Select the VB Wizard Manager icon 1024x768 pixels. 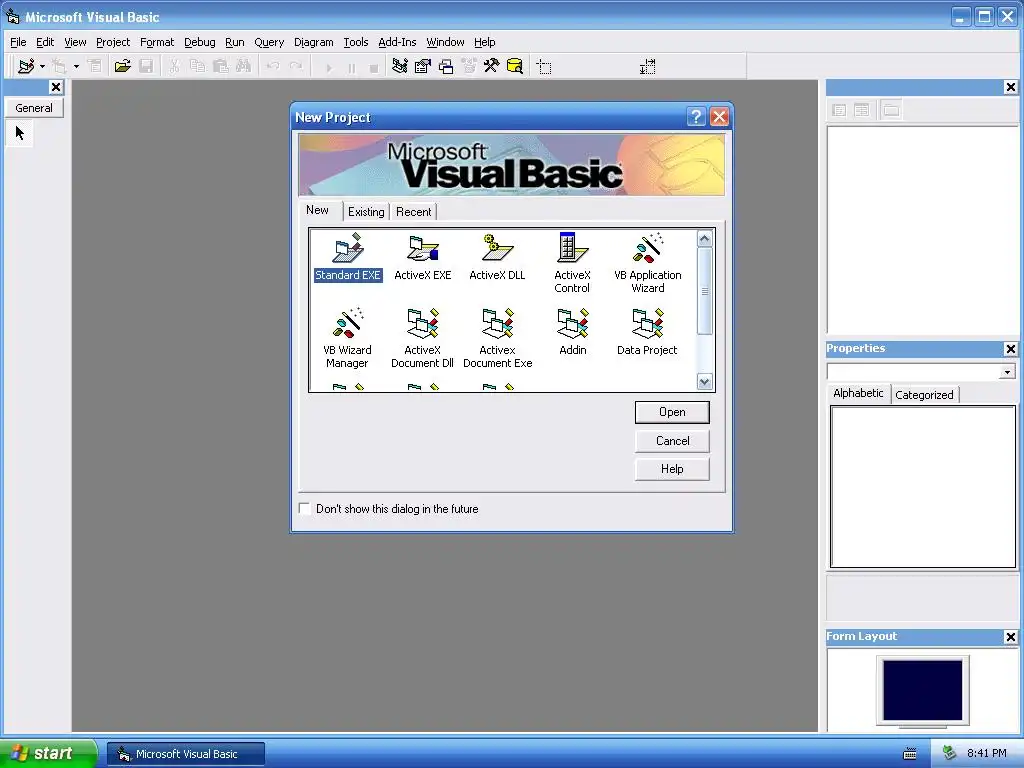tap(347, 338)
